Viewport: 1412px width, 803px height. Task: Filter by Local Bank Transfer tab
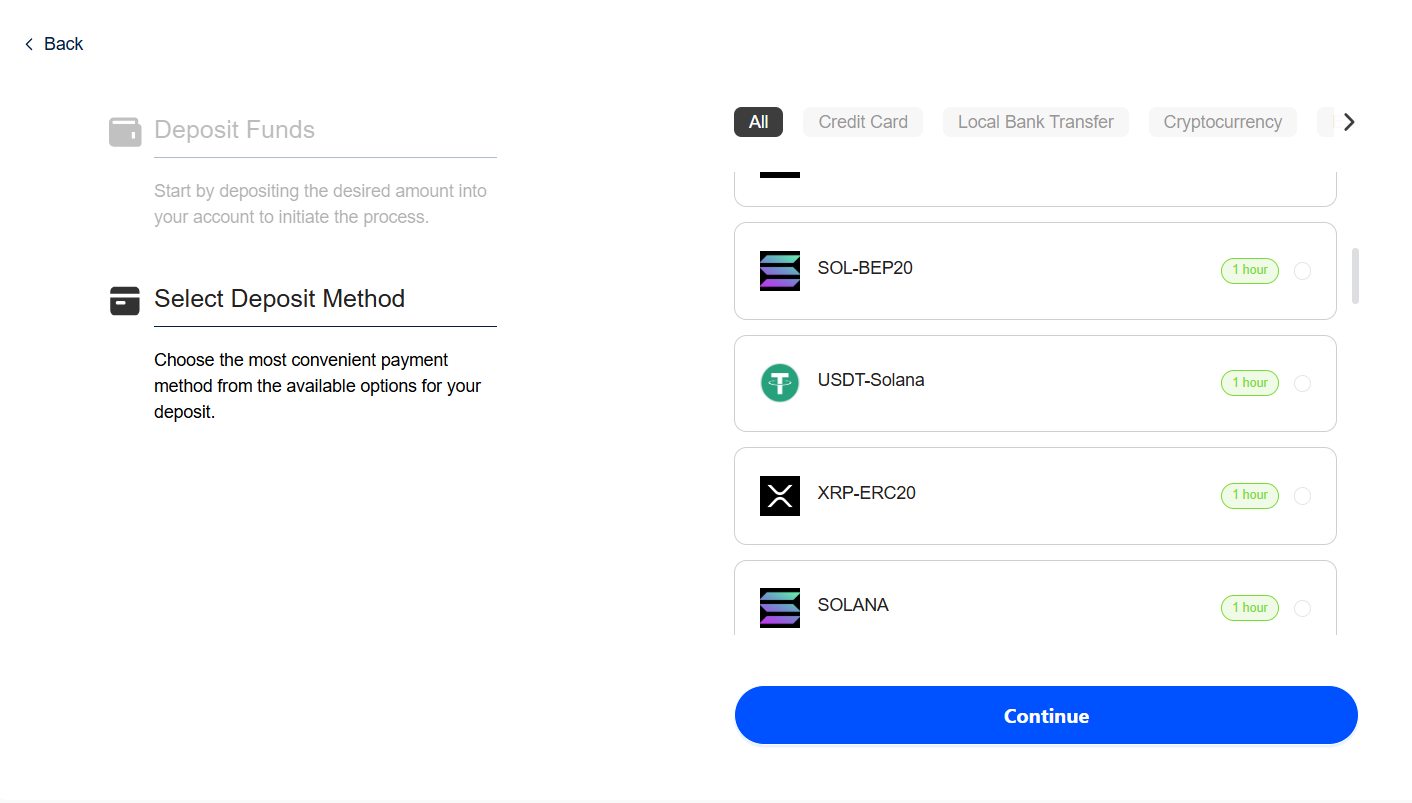[x=1035, y=122]
